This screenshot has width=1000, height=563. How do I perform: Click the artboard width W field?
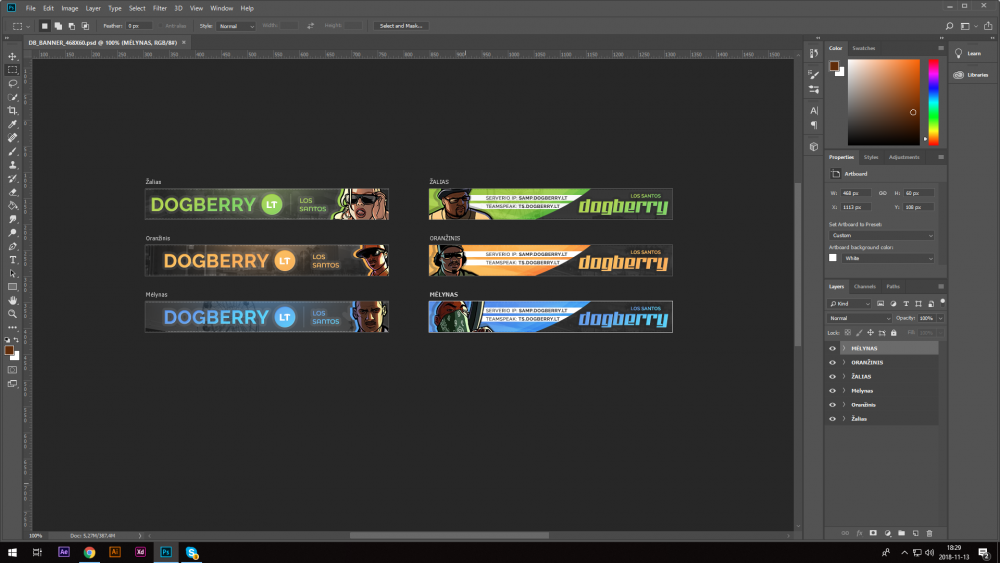click(x=855, y=193)
